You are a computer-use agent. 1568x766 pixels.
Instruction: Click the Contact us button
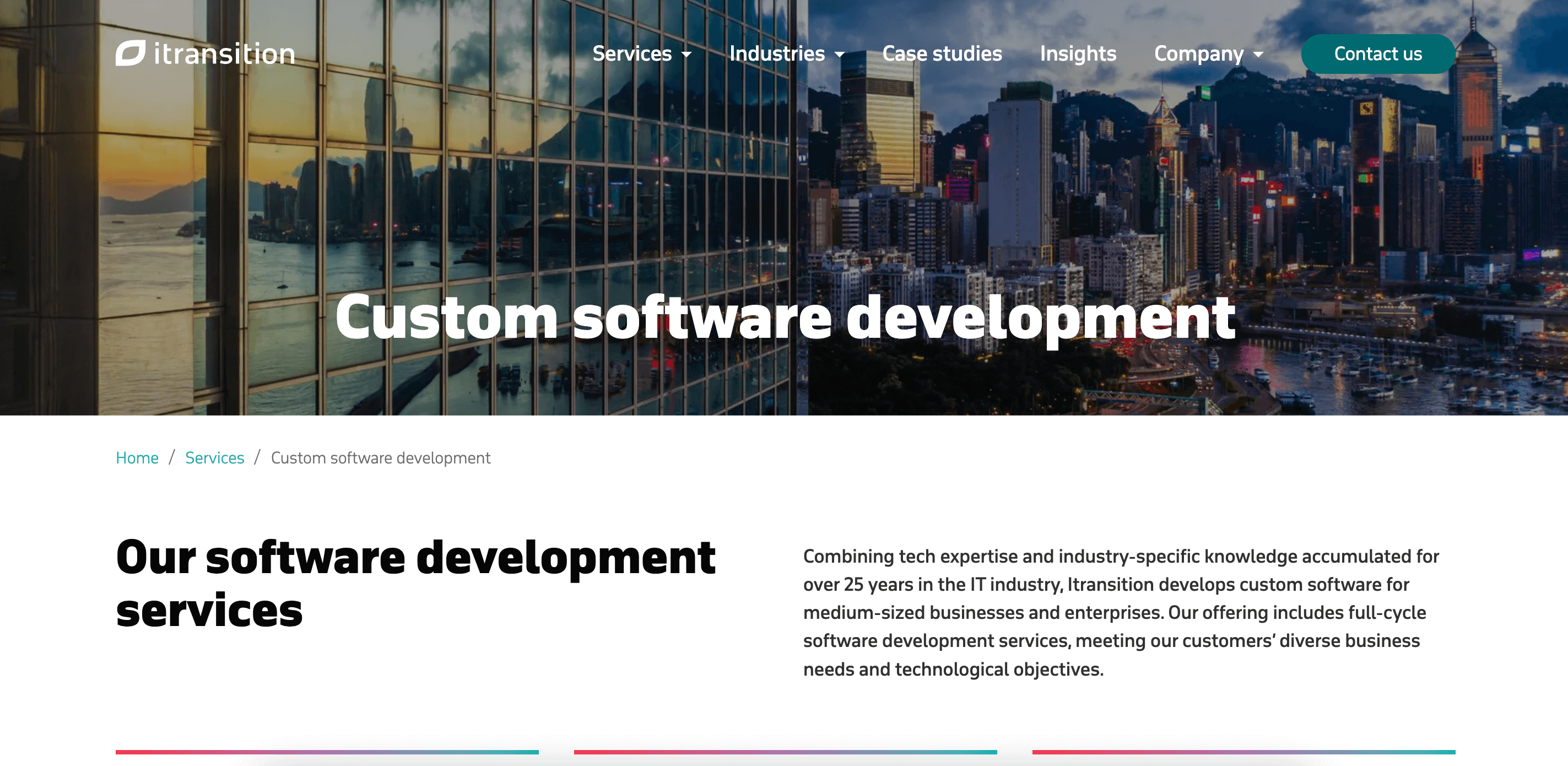(x=1377, y=53)
